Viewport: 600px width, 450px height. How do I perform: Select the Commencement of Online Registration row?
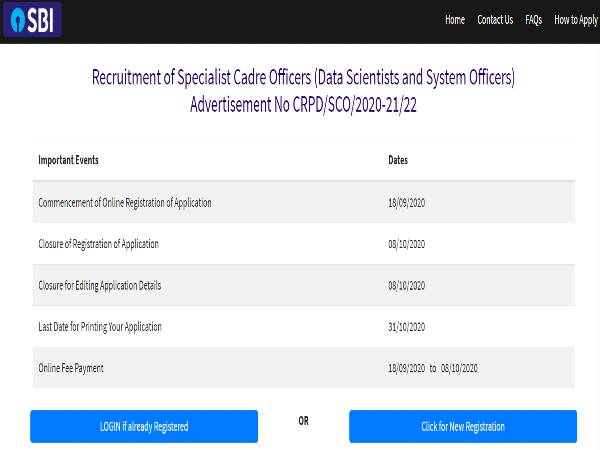pos(125,203)
